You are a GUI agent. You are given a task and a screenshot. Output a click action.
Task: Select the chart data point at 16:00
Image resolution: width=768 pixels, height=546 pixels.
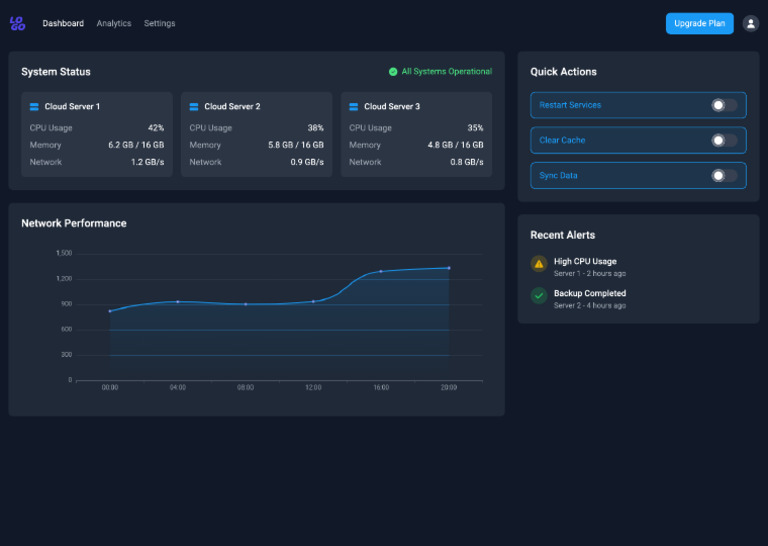381,271
